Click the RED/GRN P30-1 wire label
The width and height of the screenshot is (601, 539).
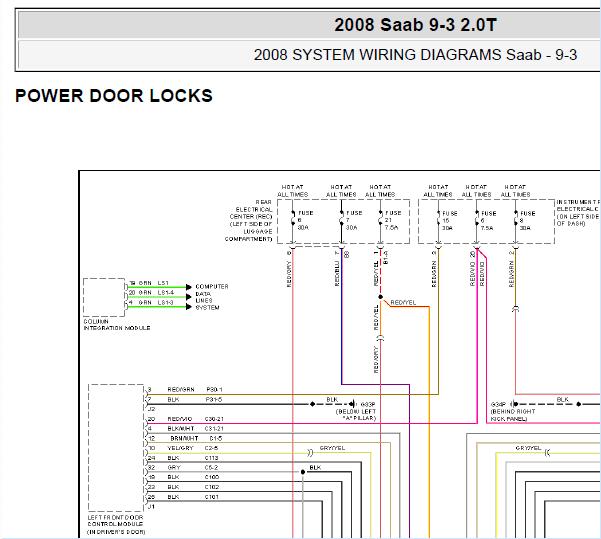(x=195, y=389)
